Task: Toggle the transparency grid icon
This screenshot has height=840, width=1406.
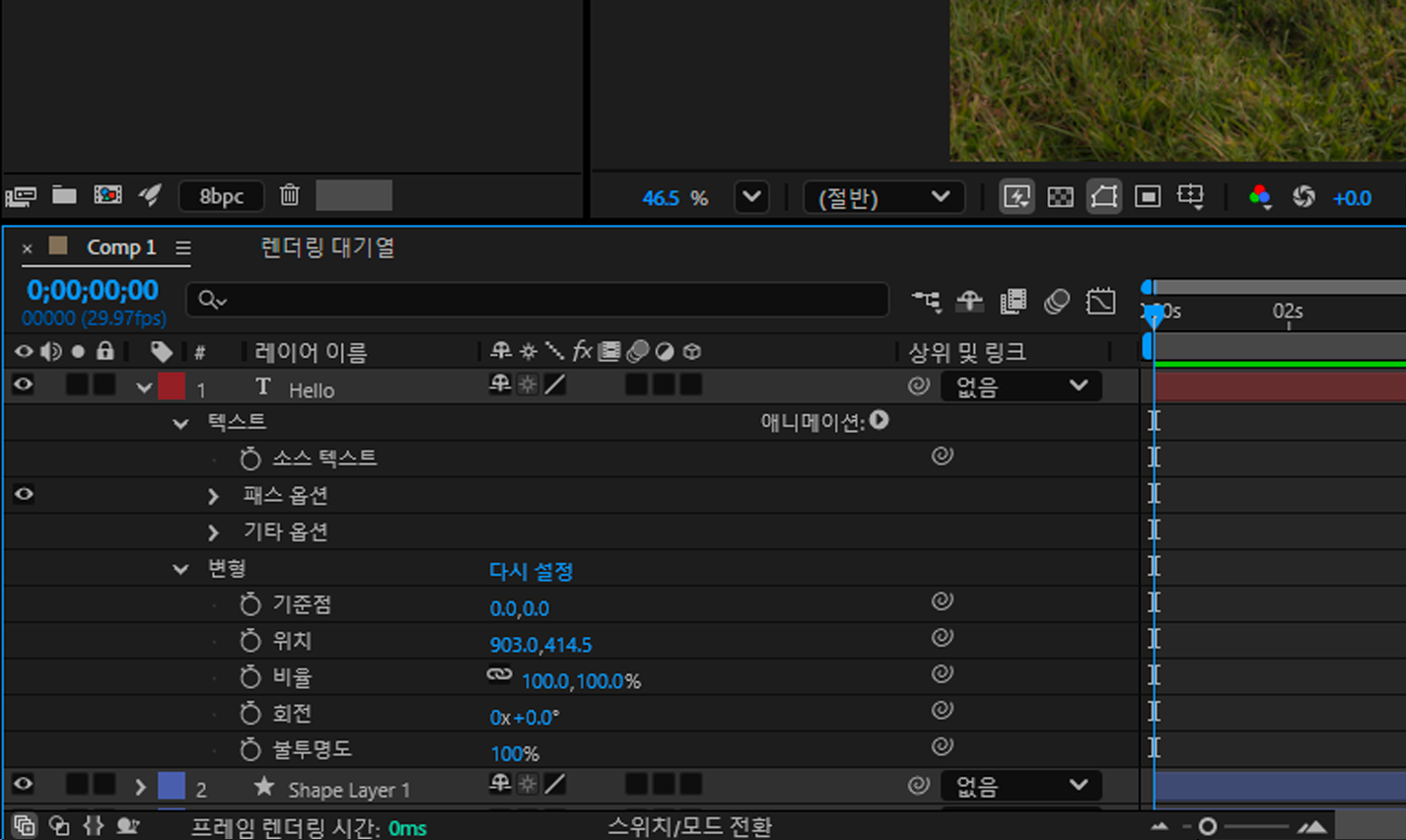Action: pos(1060,197)
